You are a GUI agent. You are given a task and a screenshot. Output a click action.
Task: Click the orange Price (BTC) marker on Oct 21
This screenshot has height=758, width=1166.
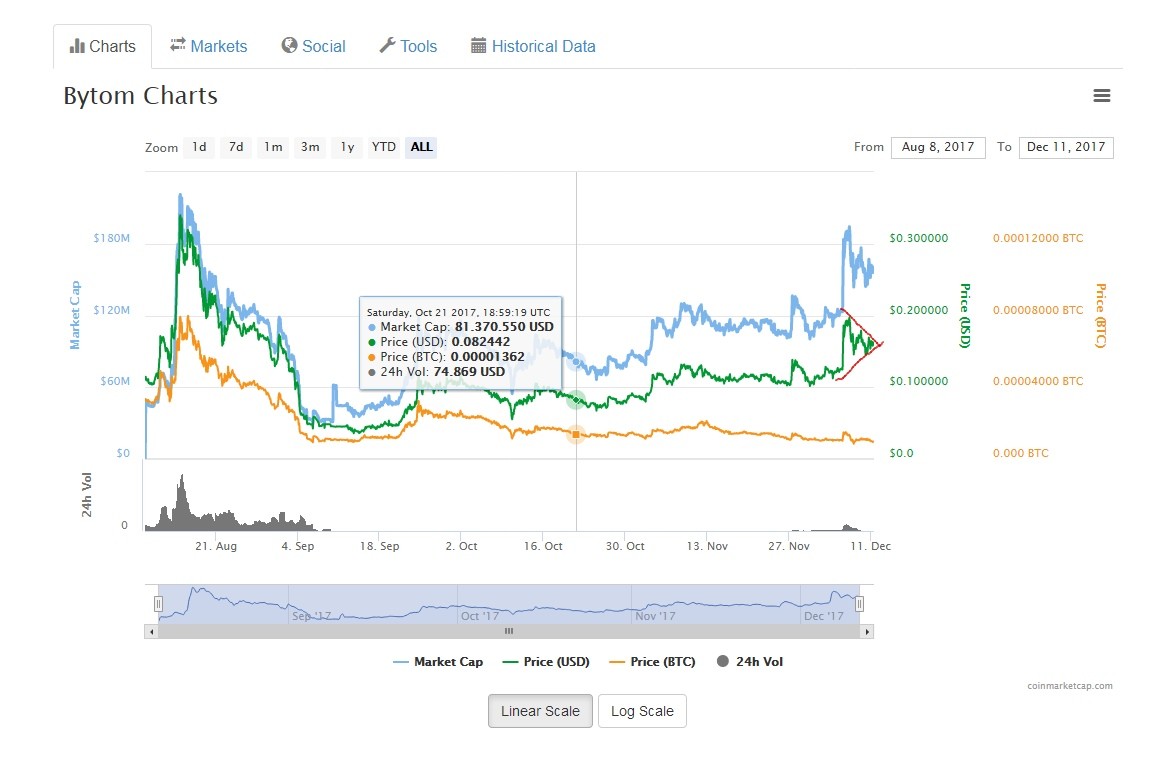pos(576,434)
